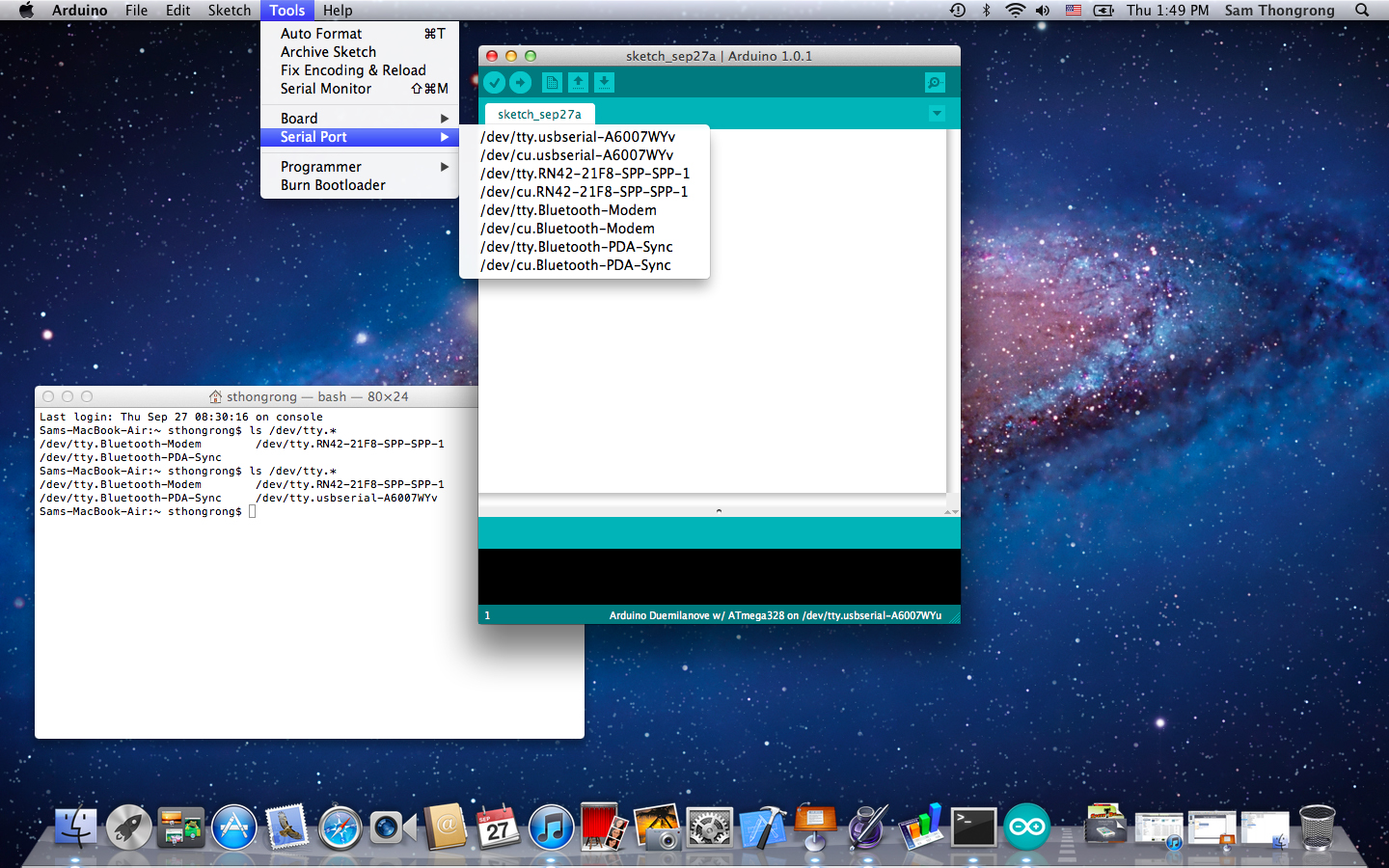Viewport: 1389px width, 868px height.
Task: Expand the Programmer submenu
Action: pyautogui.click(x=360, y=167)
